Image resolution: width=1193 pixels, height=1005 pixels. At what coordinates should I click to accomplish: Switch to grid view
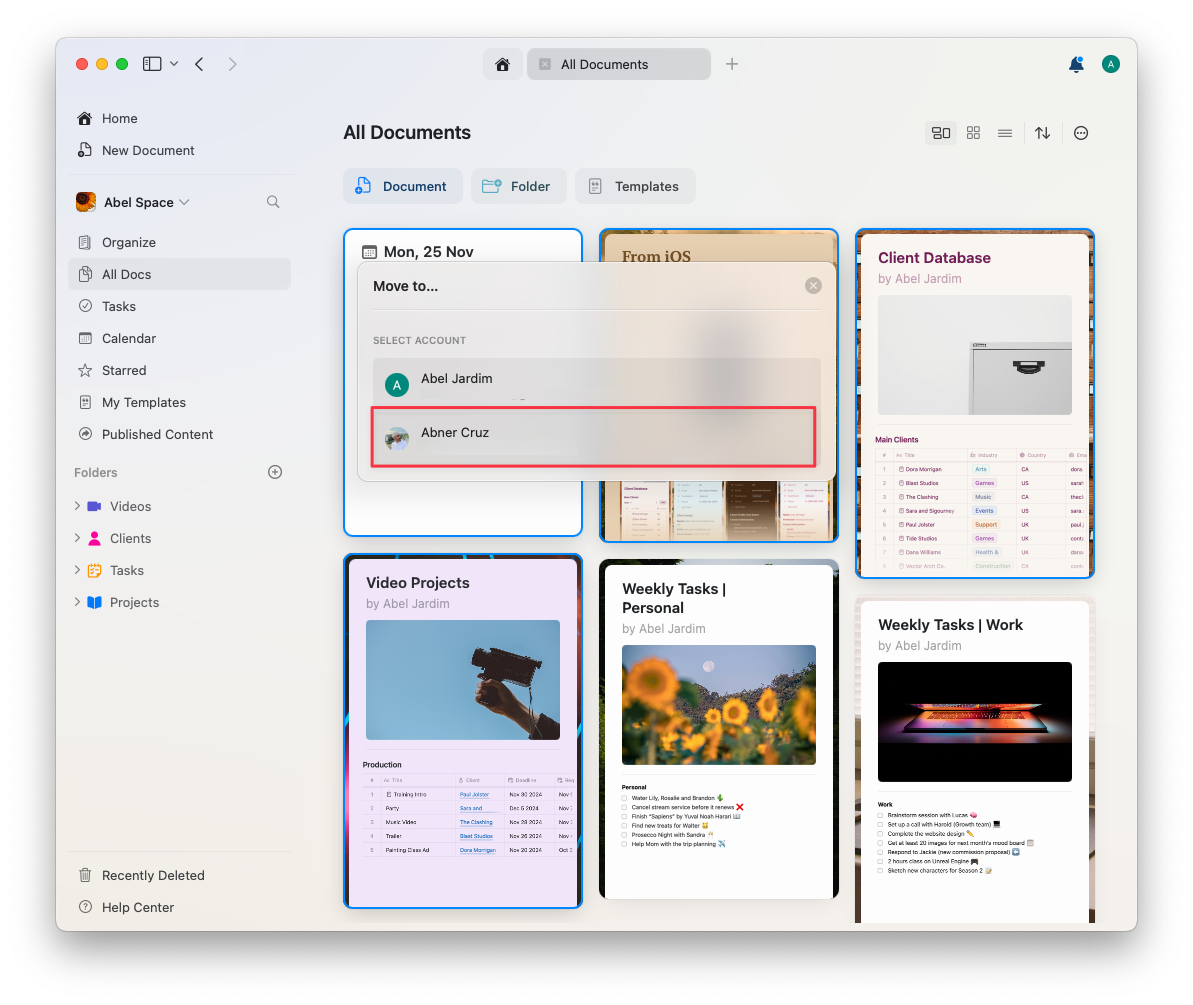click(973, 133)
